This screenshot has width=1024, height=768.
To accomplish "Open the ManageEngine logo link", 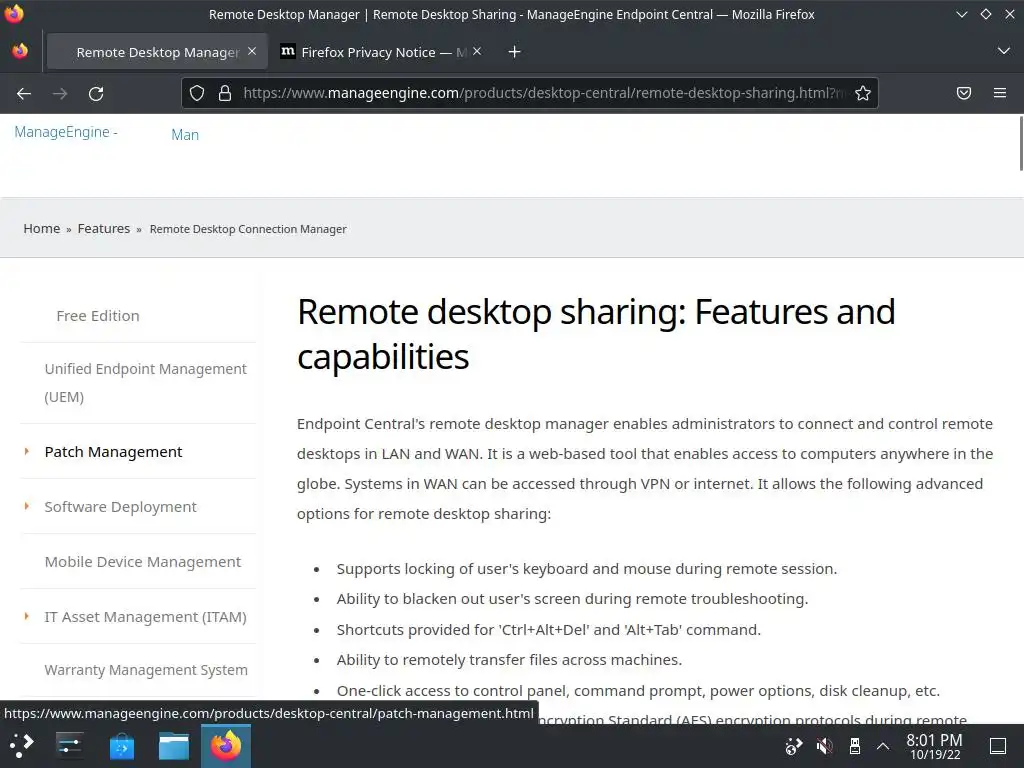I will click(66, 132).
